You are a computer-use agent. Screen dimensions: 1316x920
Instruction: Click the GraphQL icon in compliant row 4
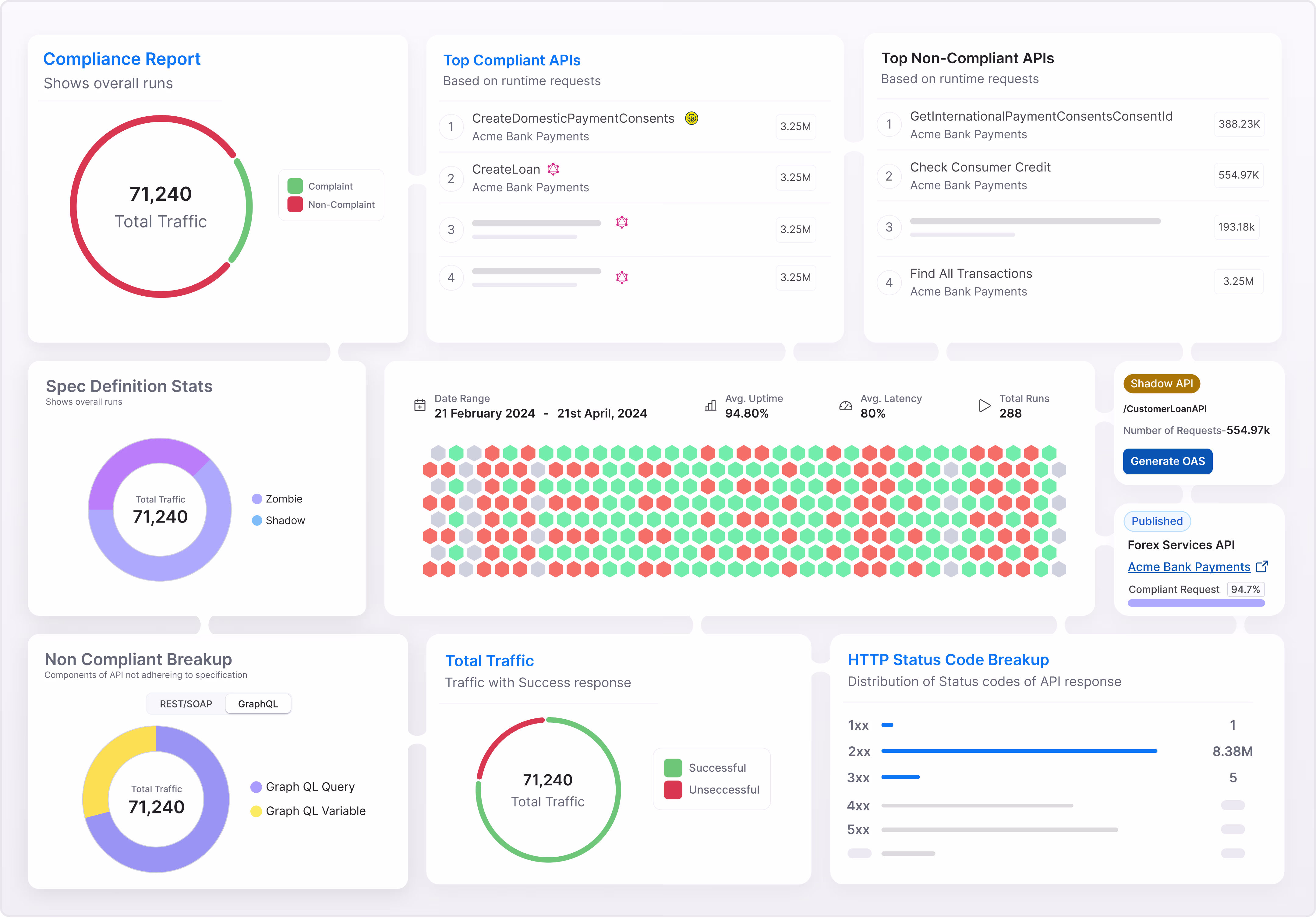622,277
